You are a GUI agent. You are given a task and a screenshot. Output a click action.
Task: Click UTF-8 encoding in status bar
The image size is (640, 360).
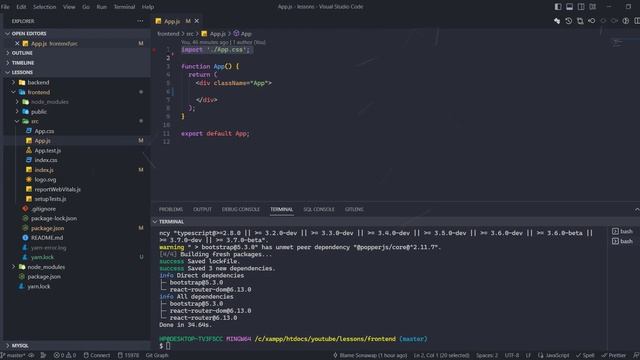tap(512, 355)
